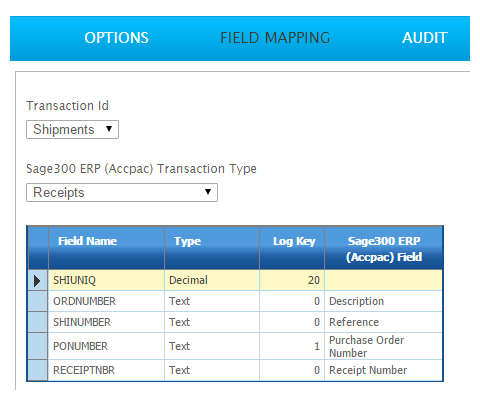Screen dimensions: 480x400
Task: Switch to the FIELD MAPPING tab
Action: [275, 38]
